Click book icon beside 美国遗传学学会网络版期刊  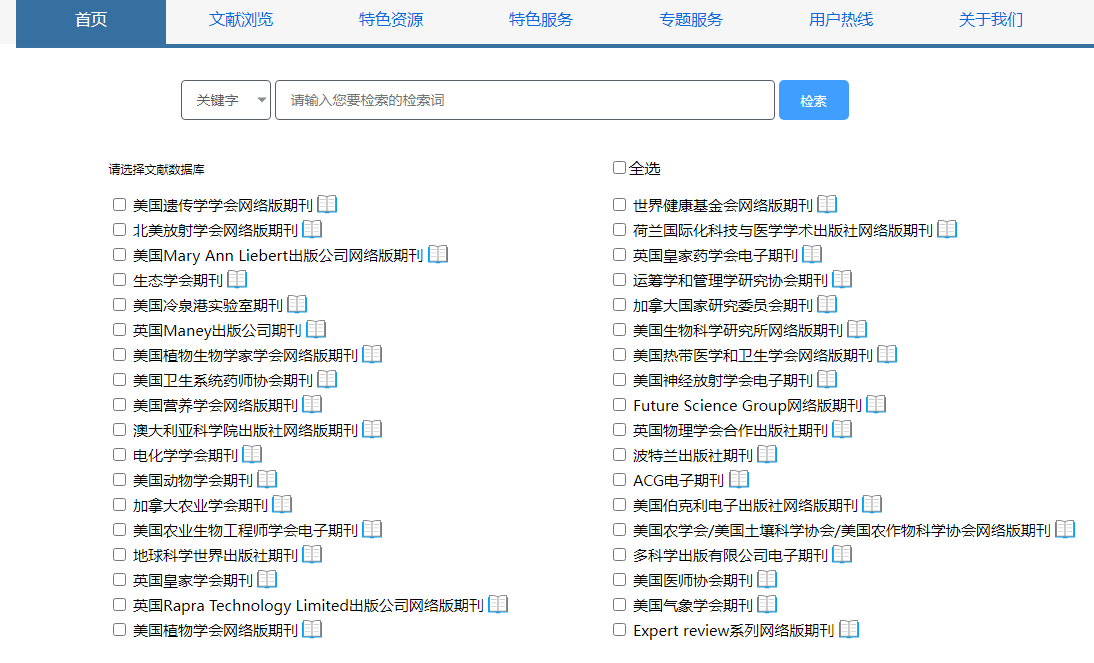(327, 204)
